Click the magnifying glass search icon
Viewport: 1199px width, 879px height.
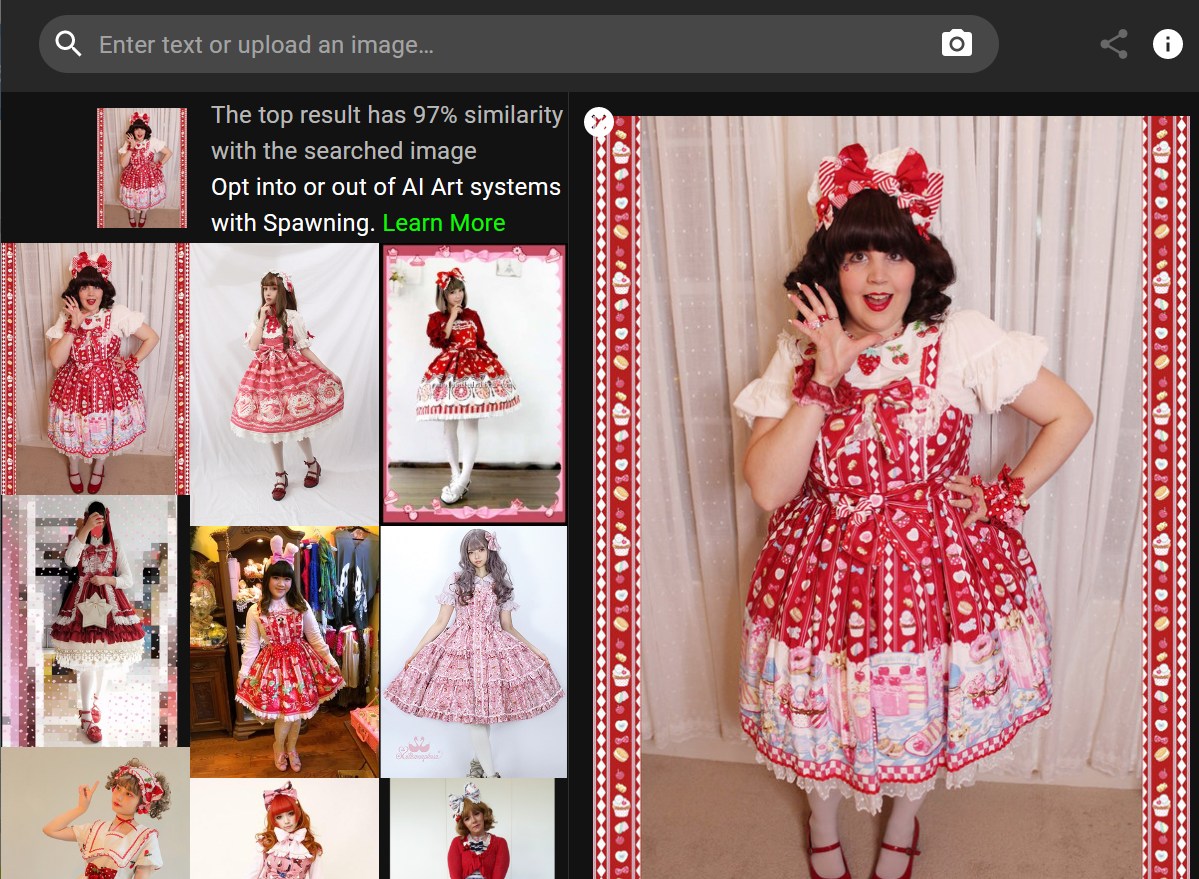click(68, 44)
